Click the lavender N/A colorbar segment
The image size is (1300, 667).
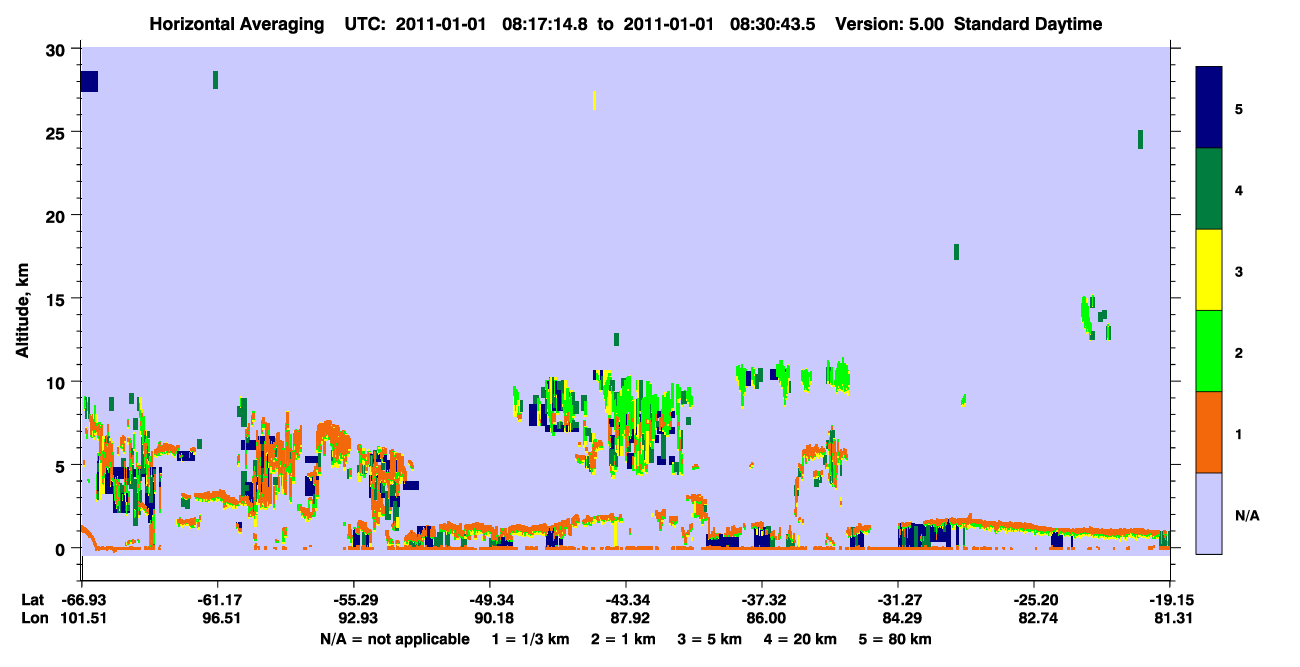1209,513
